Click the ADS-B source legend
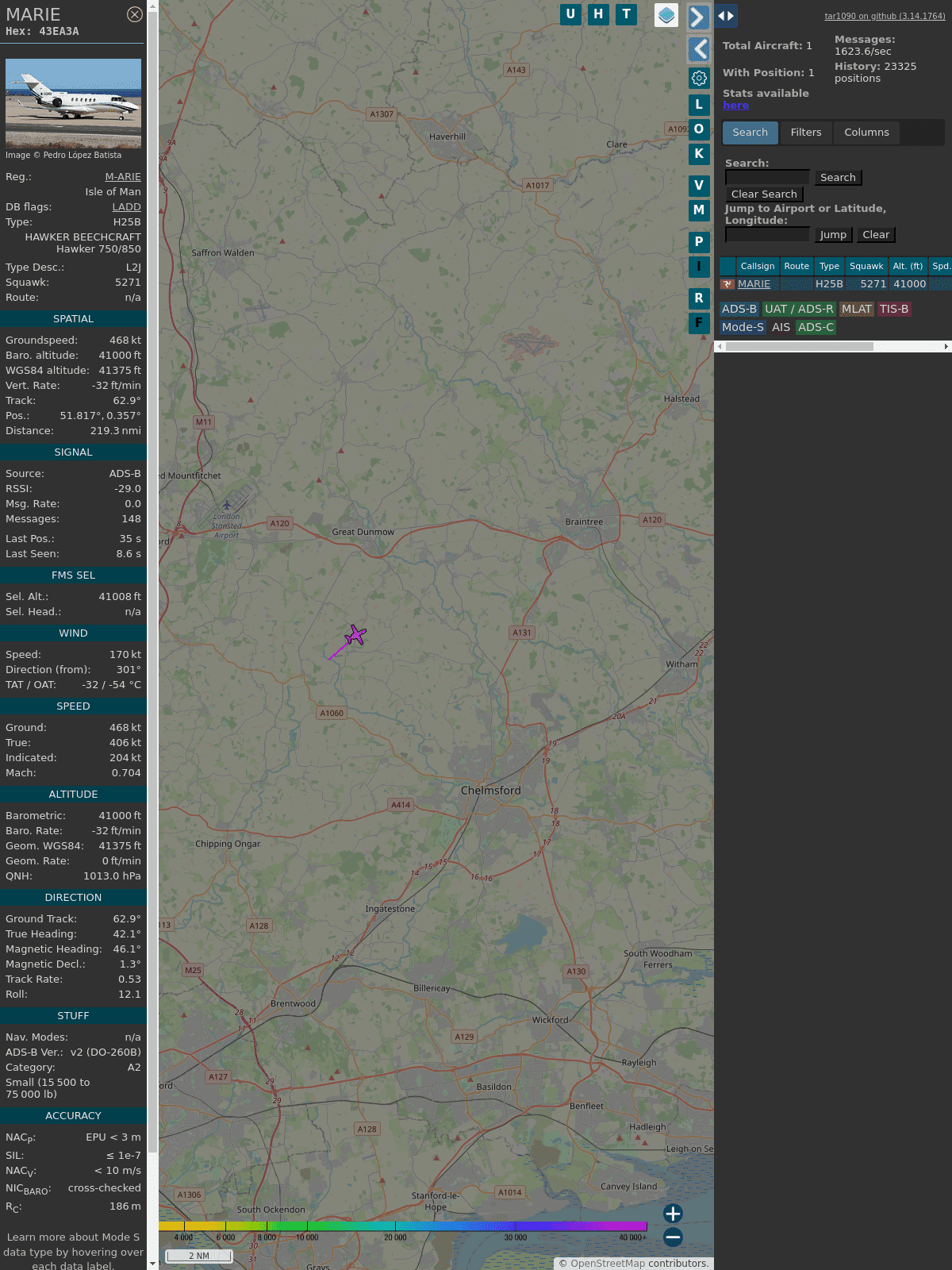952x1270 pixels. 739,310
